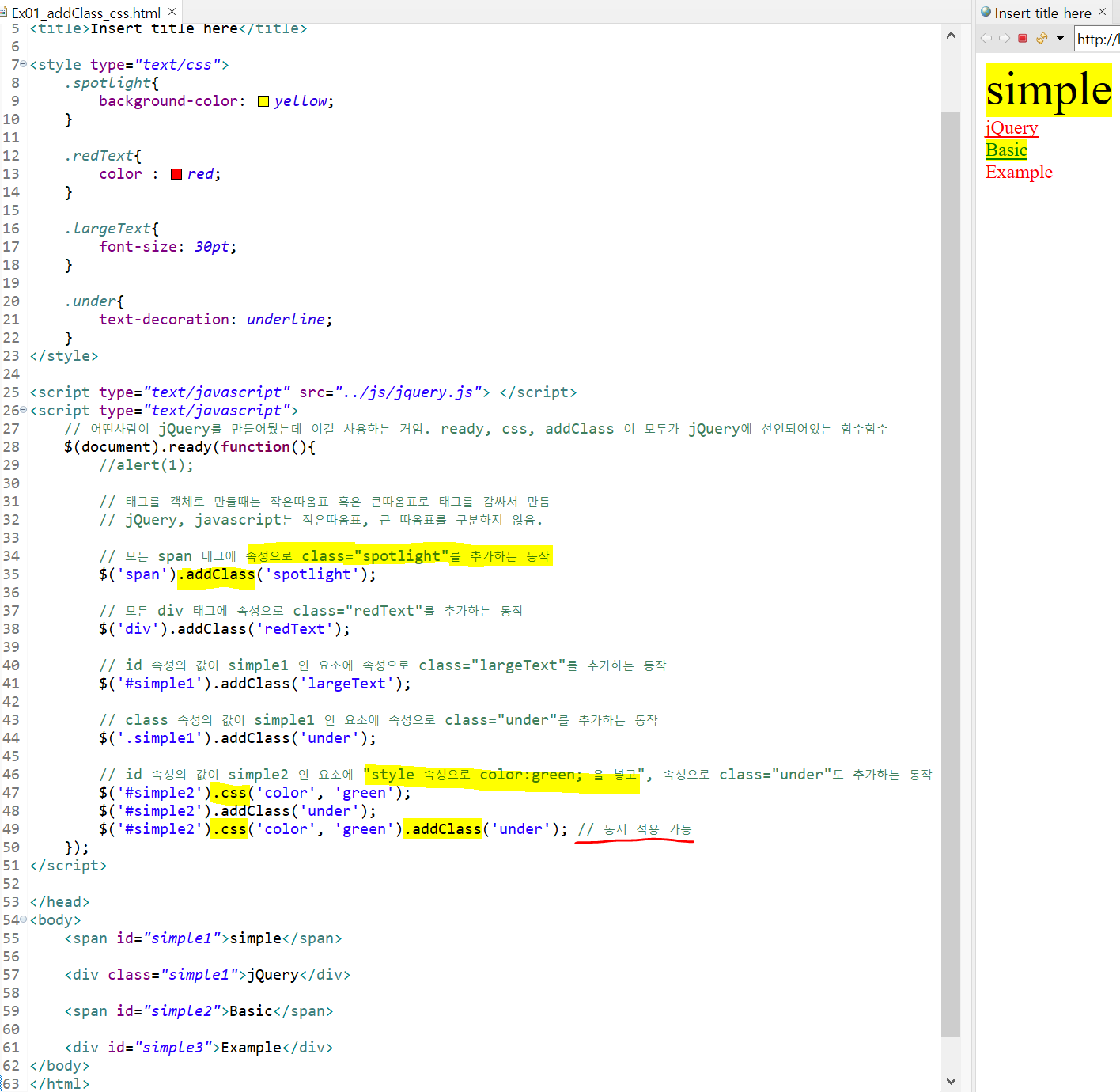Image resolution: width=1120 pixels, height=1092 pixels.
Task: Click the editor scrollbar up arrow
Action: (x=951, y=36)
